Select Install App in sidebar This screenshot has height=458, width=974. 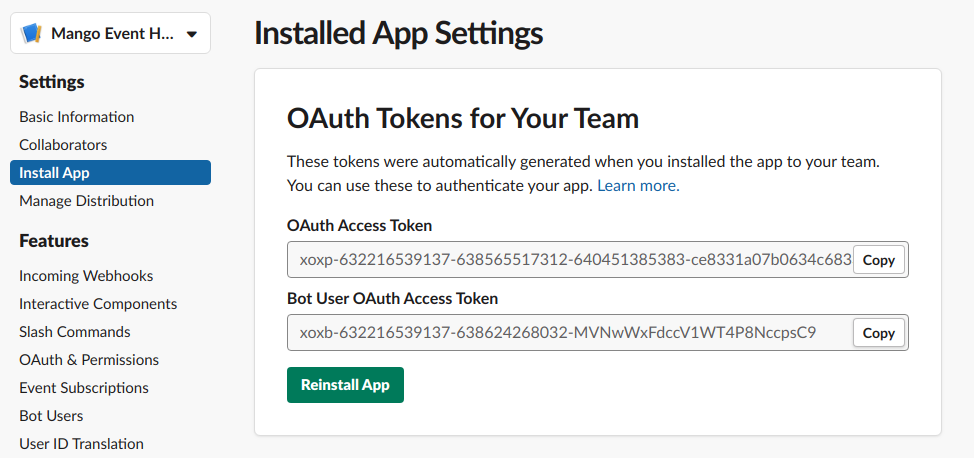[x=110, y=173]
